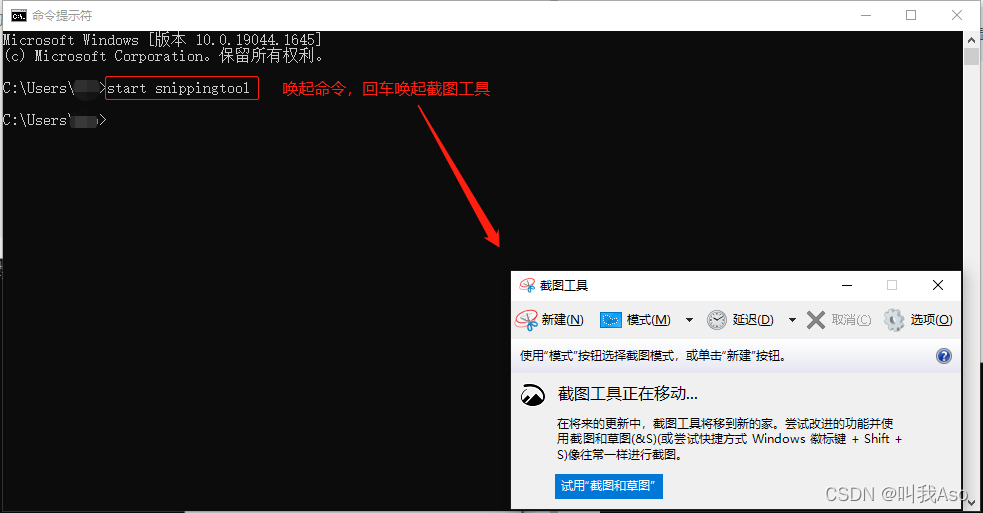This screenshot has width=983, height=513.
Task: Click the Command Prompt title bar icon
Action: (19, 15)
